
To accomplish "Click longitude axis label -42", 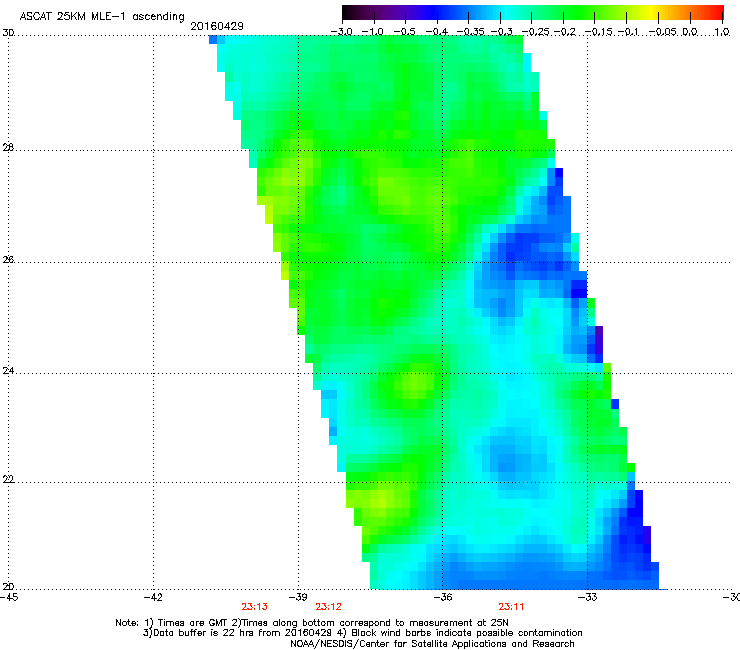I will coord(153,597).
